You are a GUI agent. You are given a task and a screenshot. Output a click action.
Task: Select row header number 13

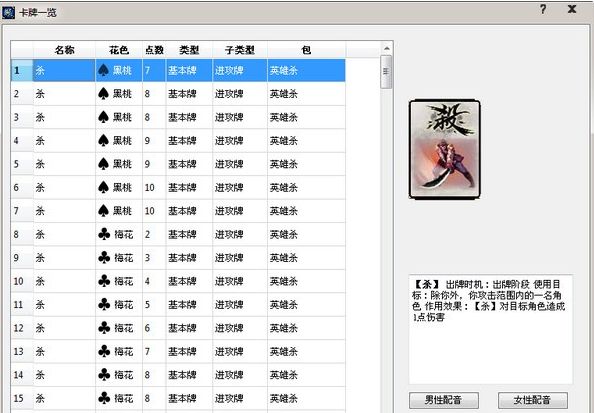pos(22,352)
